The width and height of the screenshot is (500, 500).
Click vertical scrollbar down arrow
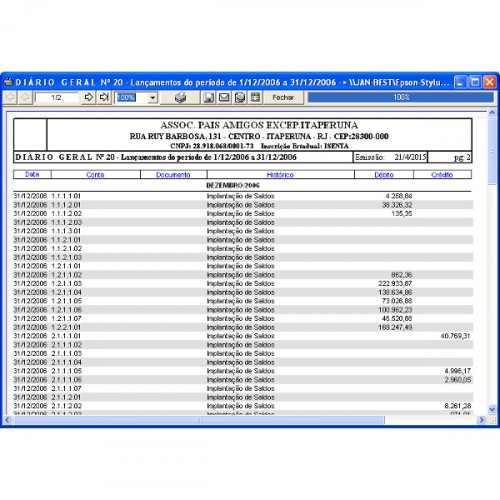[492, 409]
